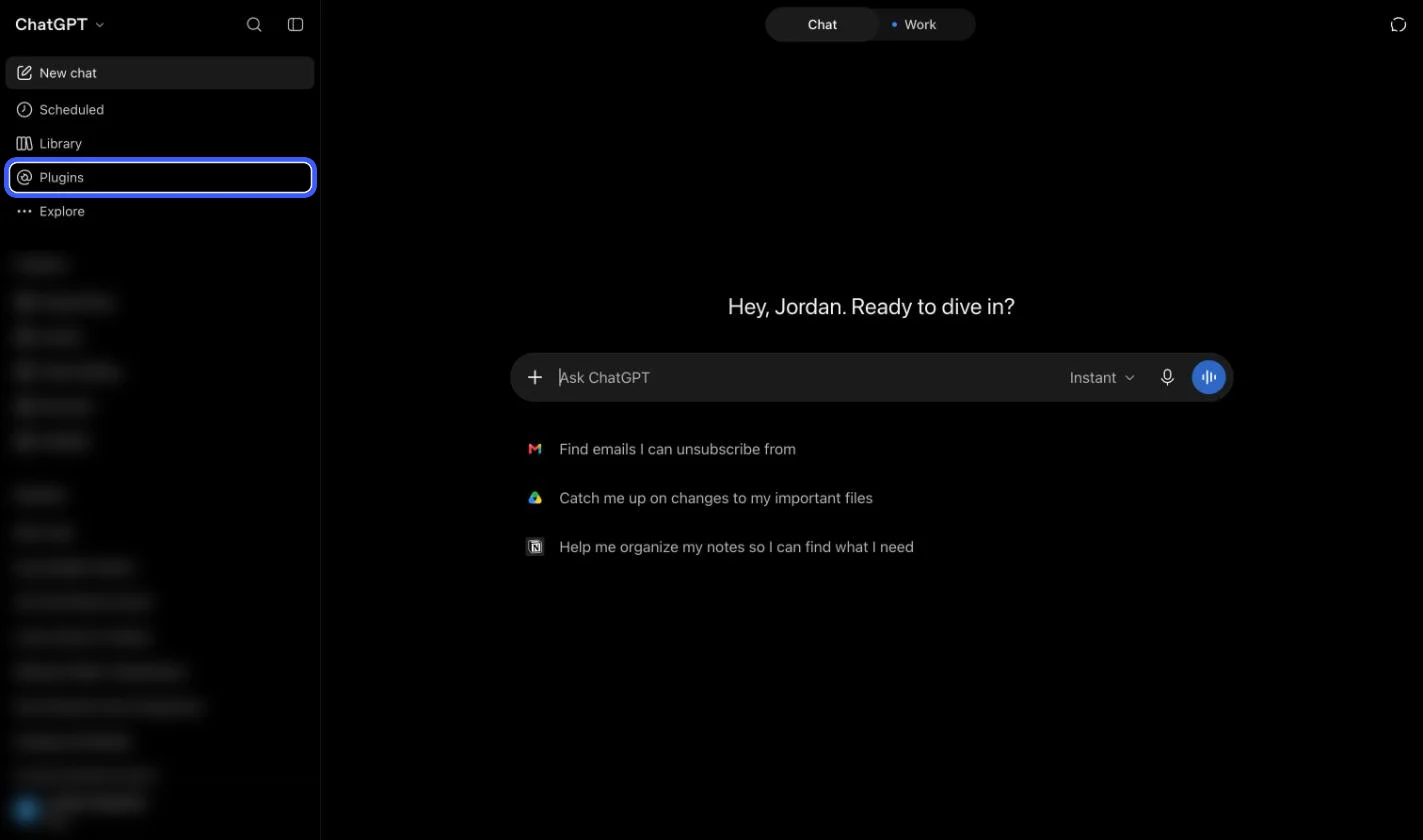Start dictation with the microphone icon

point(1167,377)
